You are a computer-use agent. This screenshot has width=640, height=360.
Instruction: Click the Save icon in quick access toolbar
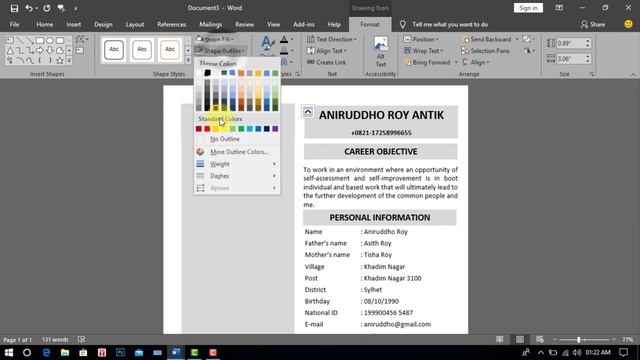pos(14,8)
